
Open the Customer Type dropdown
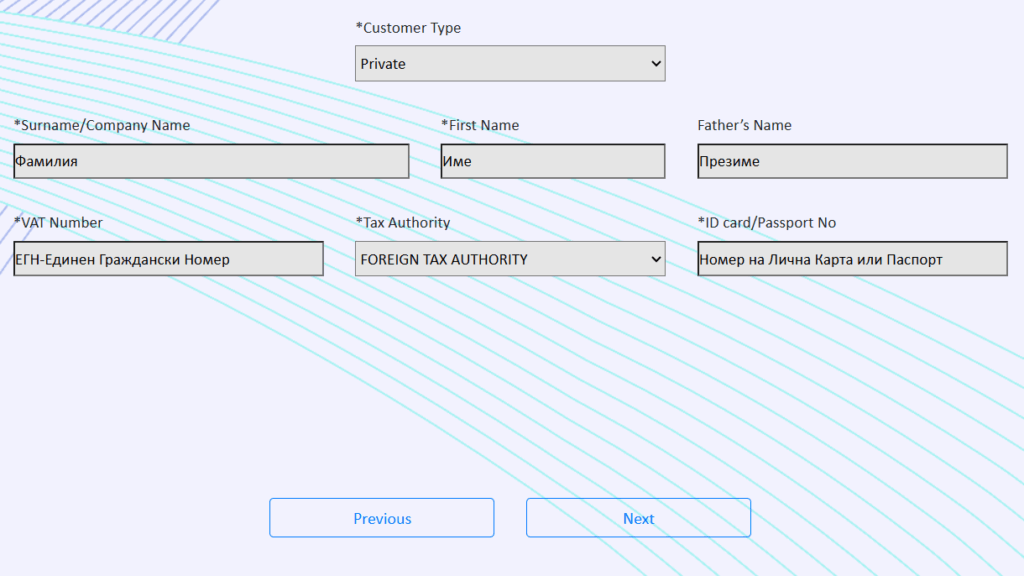tap(510, 63)
